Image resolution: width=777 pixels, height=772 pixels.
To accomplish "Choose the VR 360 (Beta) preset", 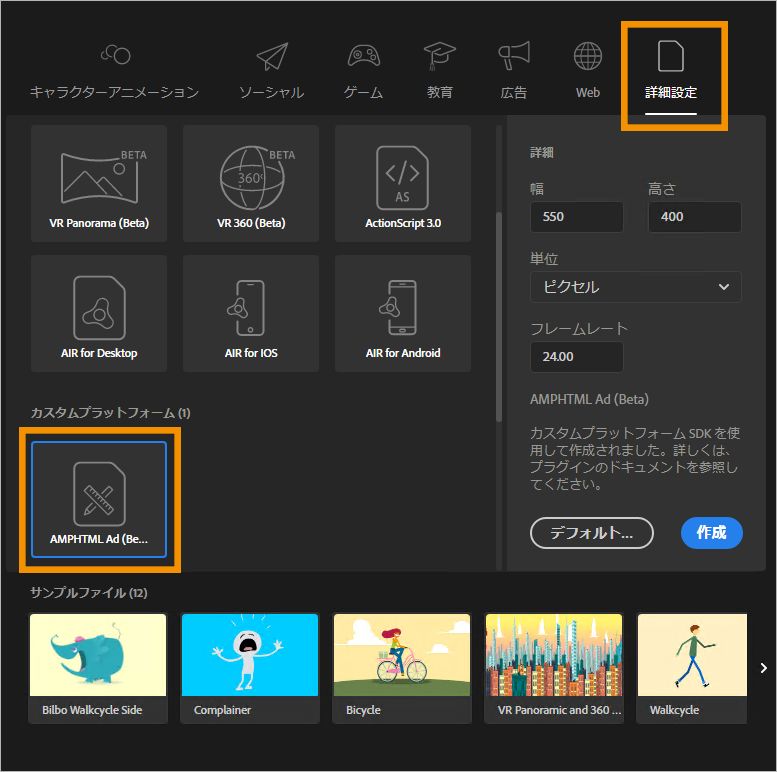I will click(251, 183).
